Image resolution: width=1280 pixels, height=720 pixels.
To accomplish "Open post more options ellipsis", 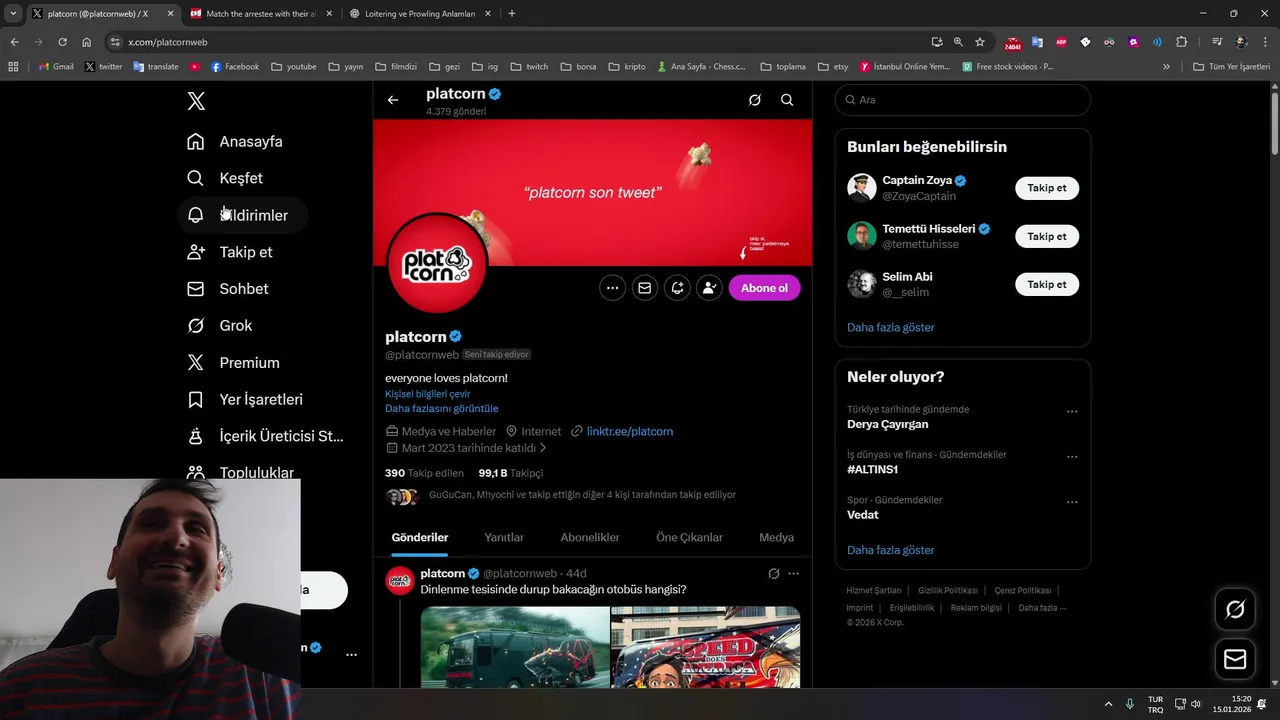I will pos(793,574).
